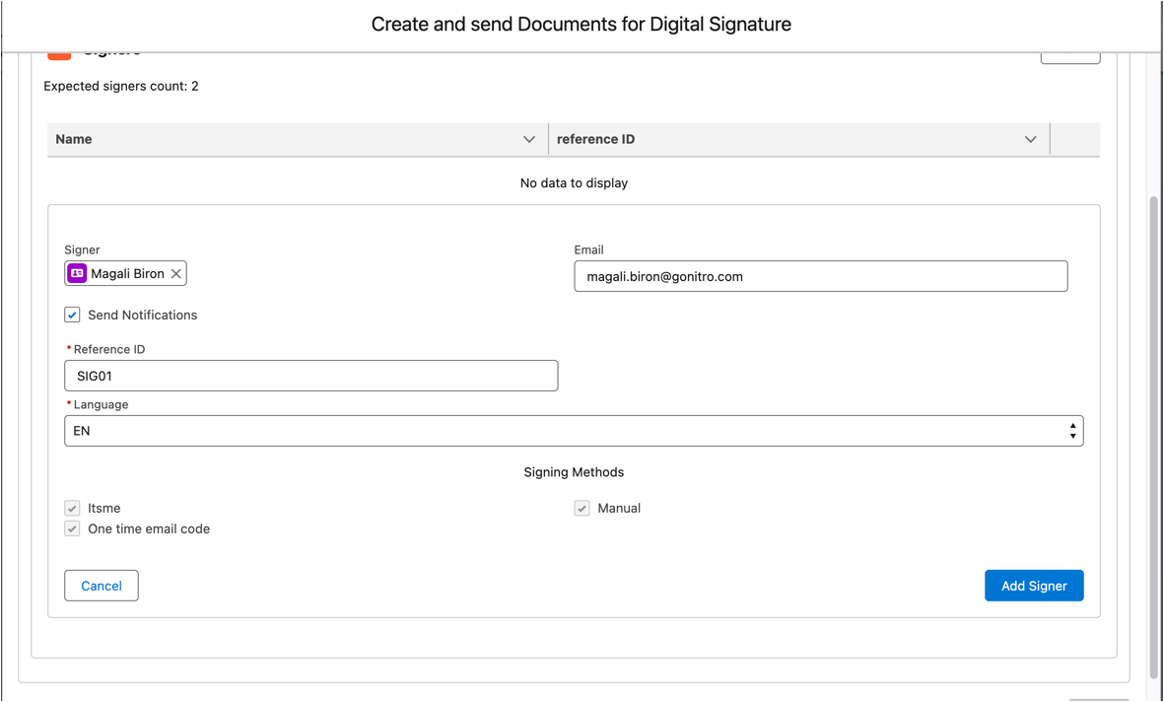Toggle the Itsme signing method checkbox
1164x702 pixels.
tap(73, 508)
